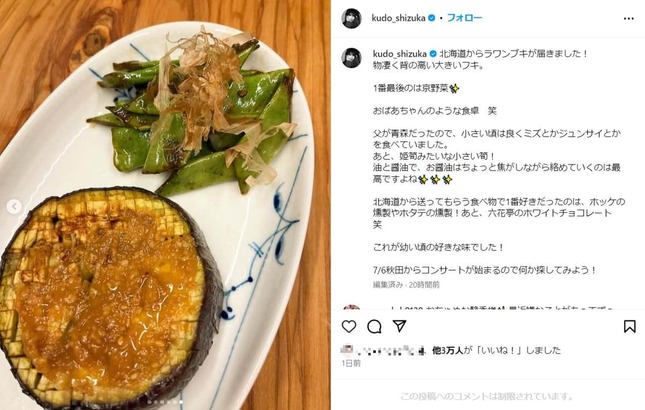Select the carousel pagination dots
The height and width of the screenshot is (410, 645).
pyautogui.click(x=165, y=402)
